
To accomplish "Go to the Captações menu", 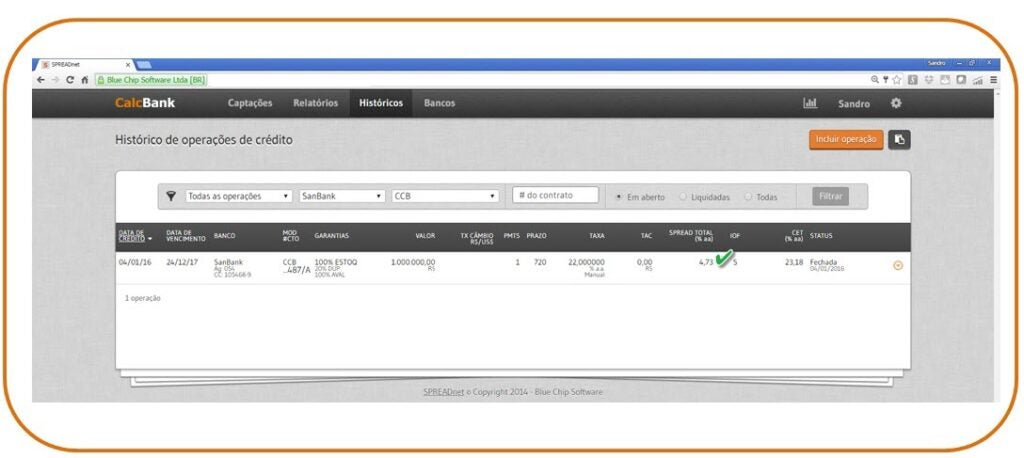I will click(250, 103).
